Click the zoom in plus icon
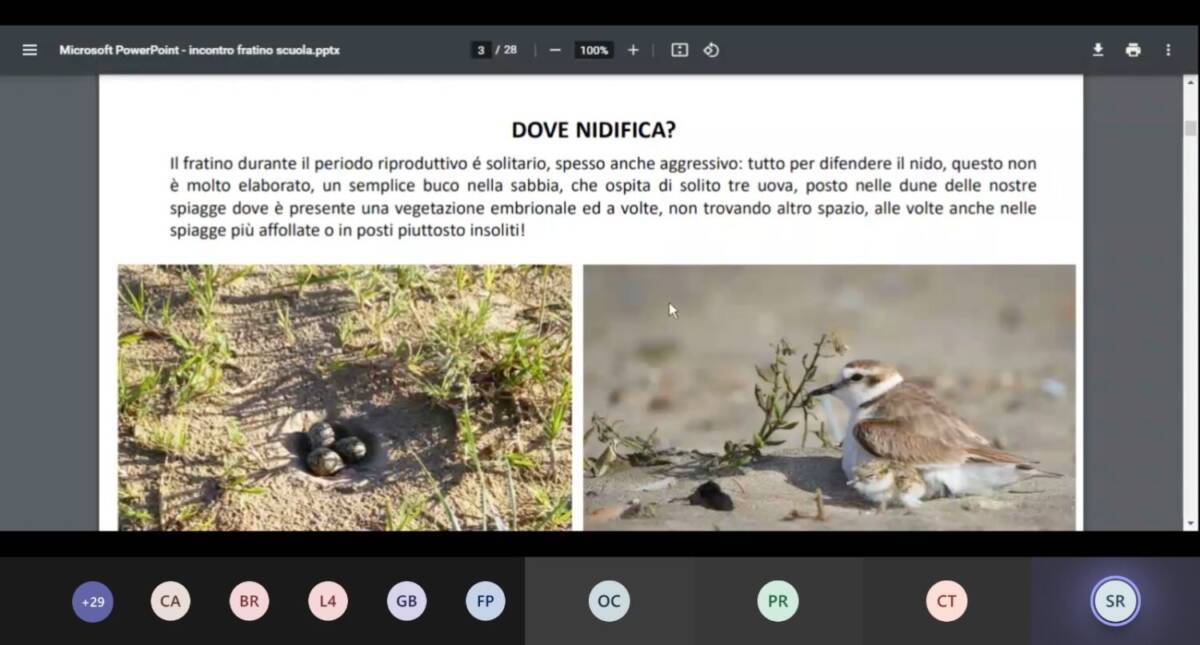The width and height of the screenshot is (1200, 645). [x=633, y=50]
